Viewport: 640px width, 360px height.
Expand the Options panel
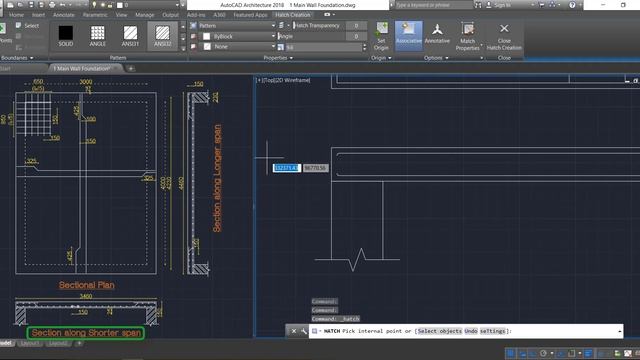point(436,58)
